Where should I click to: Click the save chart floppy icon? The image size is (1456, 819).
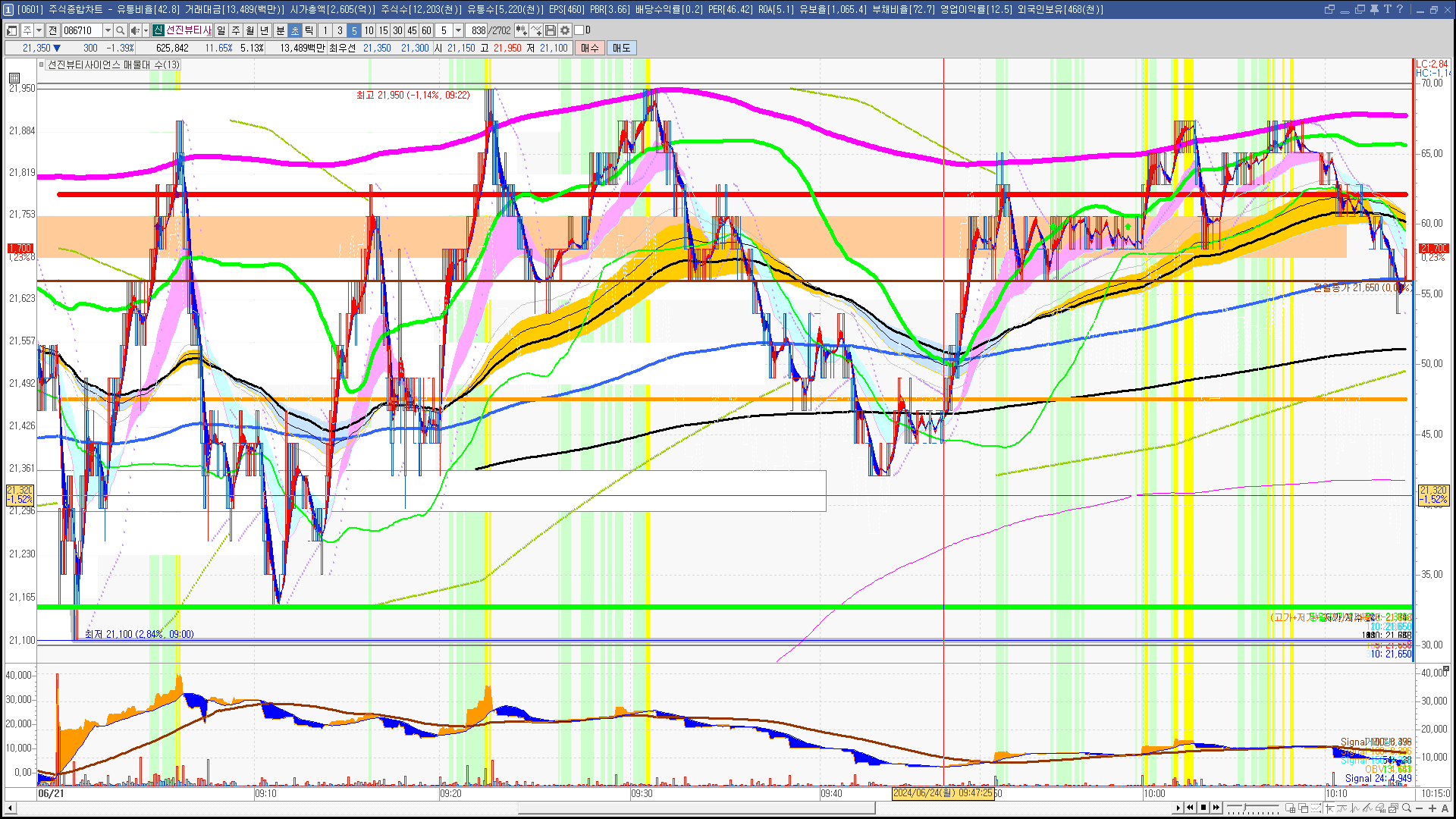pyautogui.click(x=551, y=30)
